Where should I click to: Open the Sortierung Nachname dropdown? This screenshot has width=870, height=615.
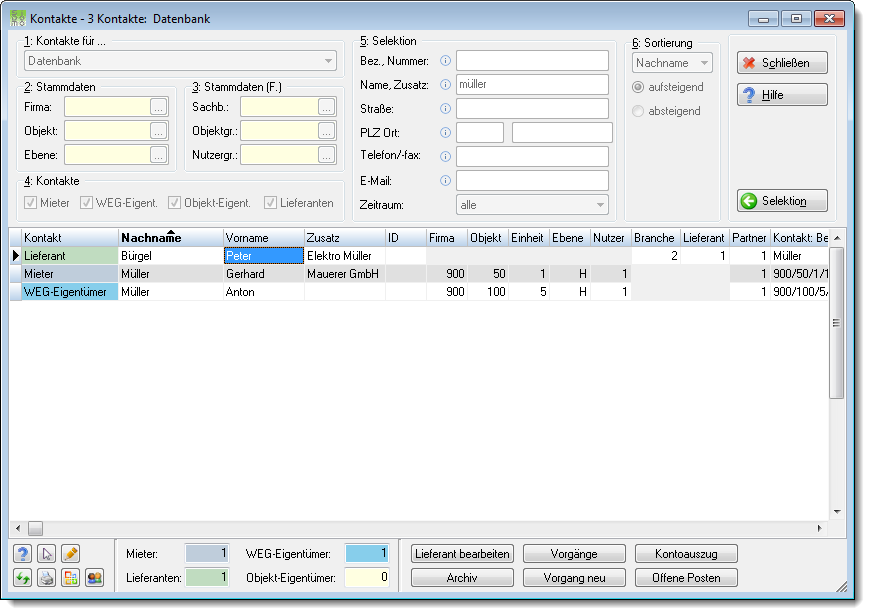click(x=672, y=63)
